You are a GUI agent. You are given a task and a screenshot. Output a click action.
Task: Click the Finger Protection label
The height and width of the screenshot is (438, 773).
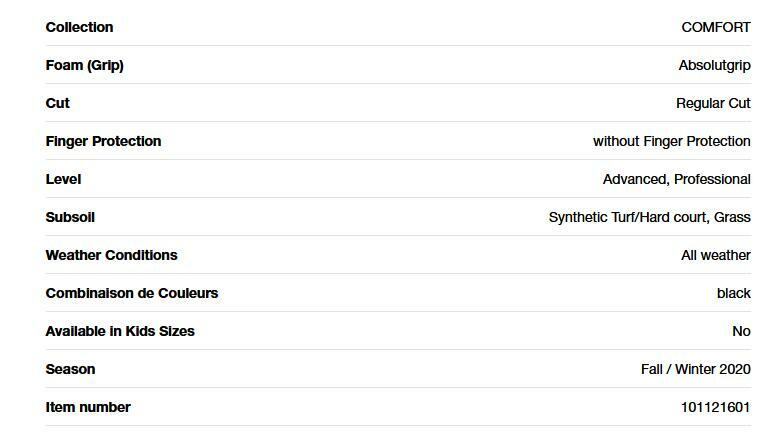coord(103,141)
